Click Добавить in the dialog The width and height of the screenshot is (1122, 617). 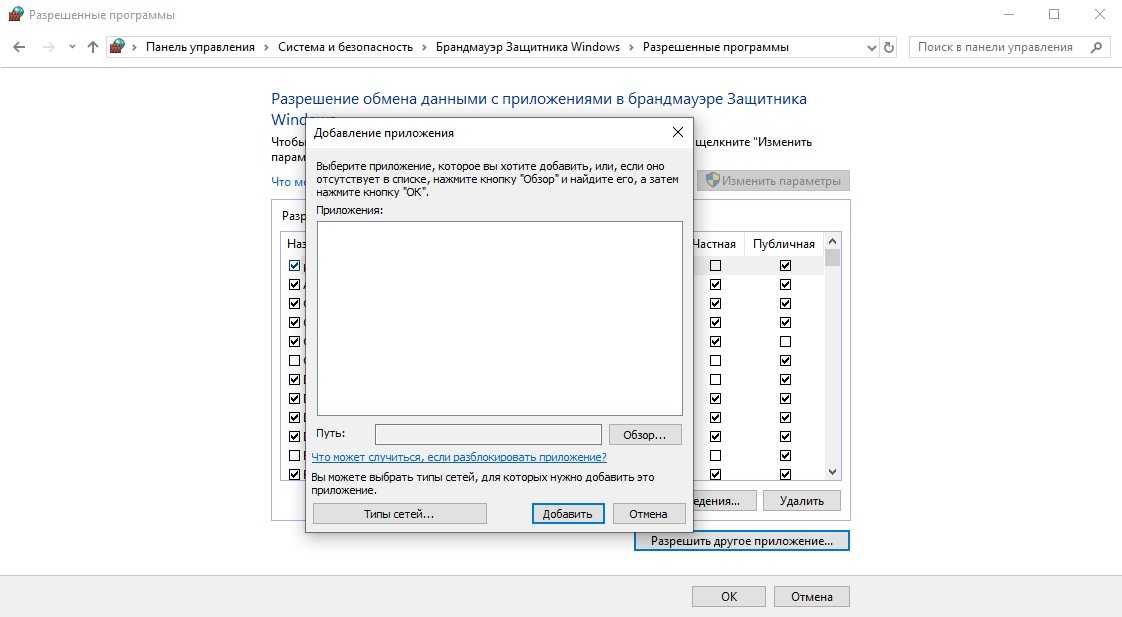point(567,514)
